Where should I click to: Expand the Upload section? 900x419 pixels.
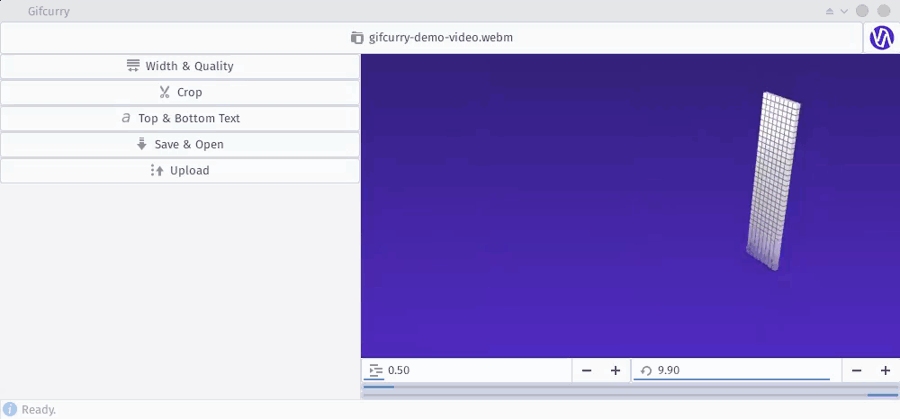point(180,170)
